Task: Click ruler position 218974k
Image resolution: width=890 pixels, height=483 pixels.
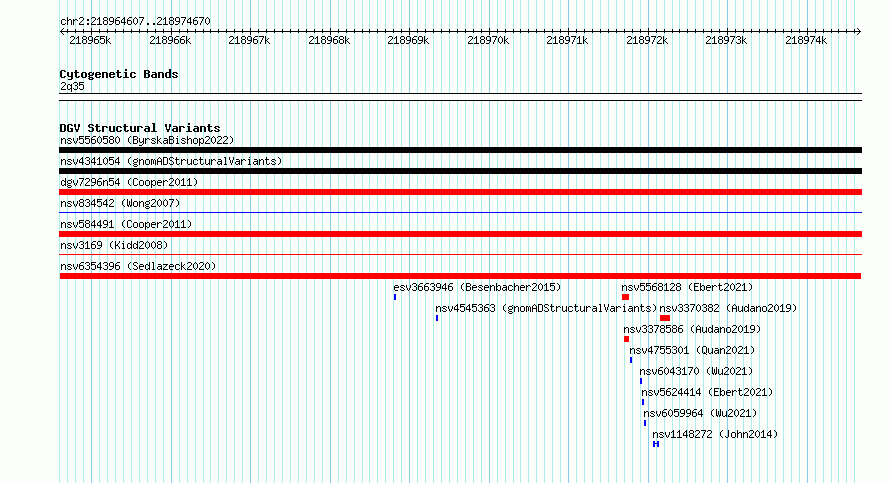Action: coord(806,41)
